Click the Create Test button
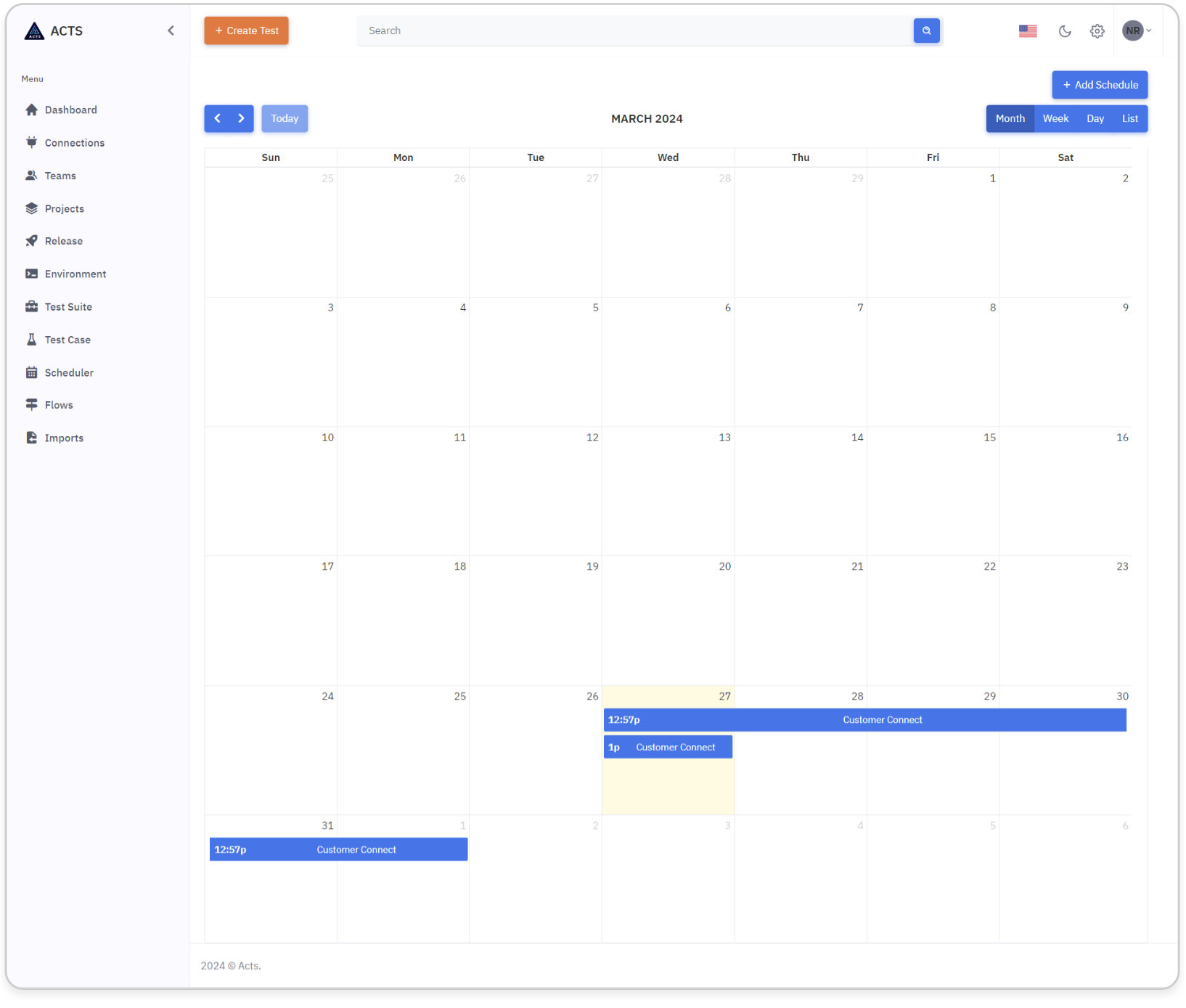 (246, 30)
